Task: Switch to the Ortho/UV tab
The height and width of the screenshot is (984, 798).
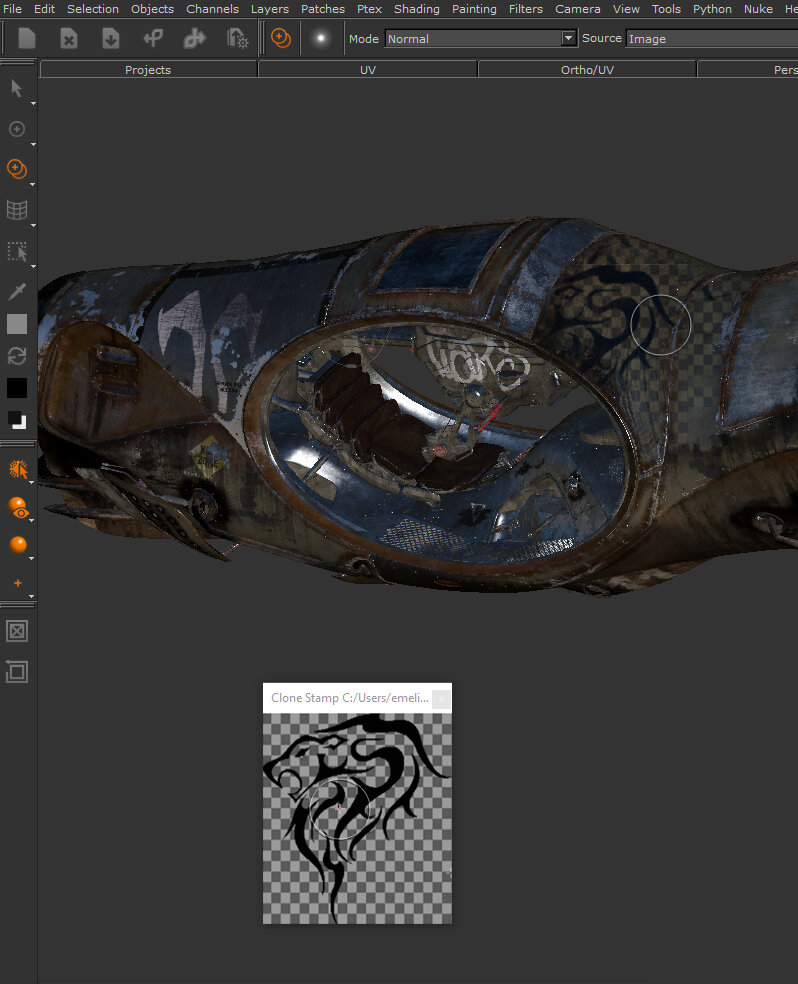Action: [x=587, y=70]
